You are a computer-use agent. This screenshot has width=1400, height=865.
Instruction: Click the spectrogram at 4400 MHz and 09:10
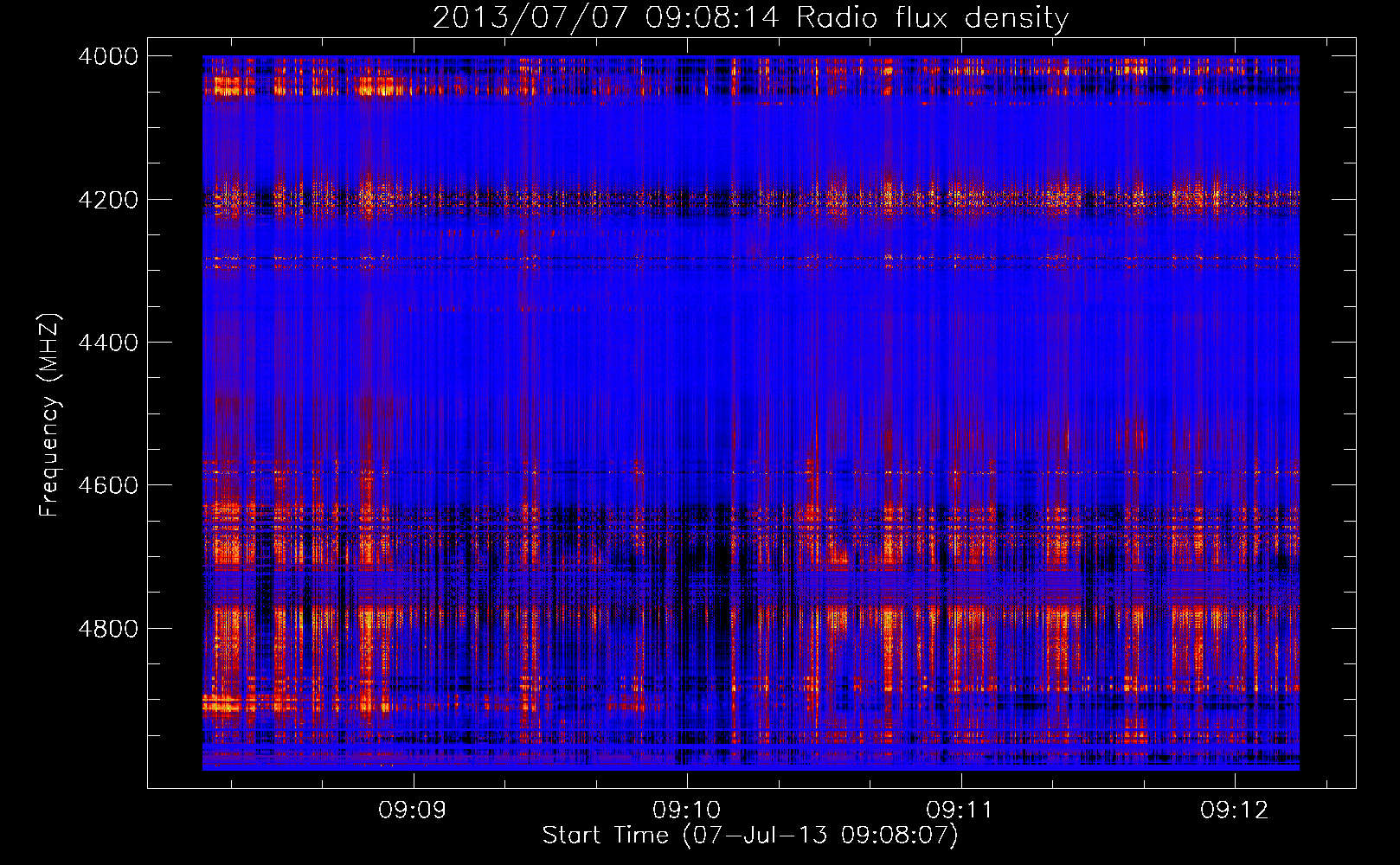tap(688, 343)
